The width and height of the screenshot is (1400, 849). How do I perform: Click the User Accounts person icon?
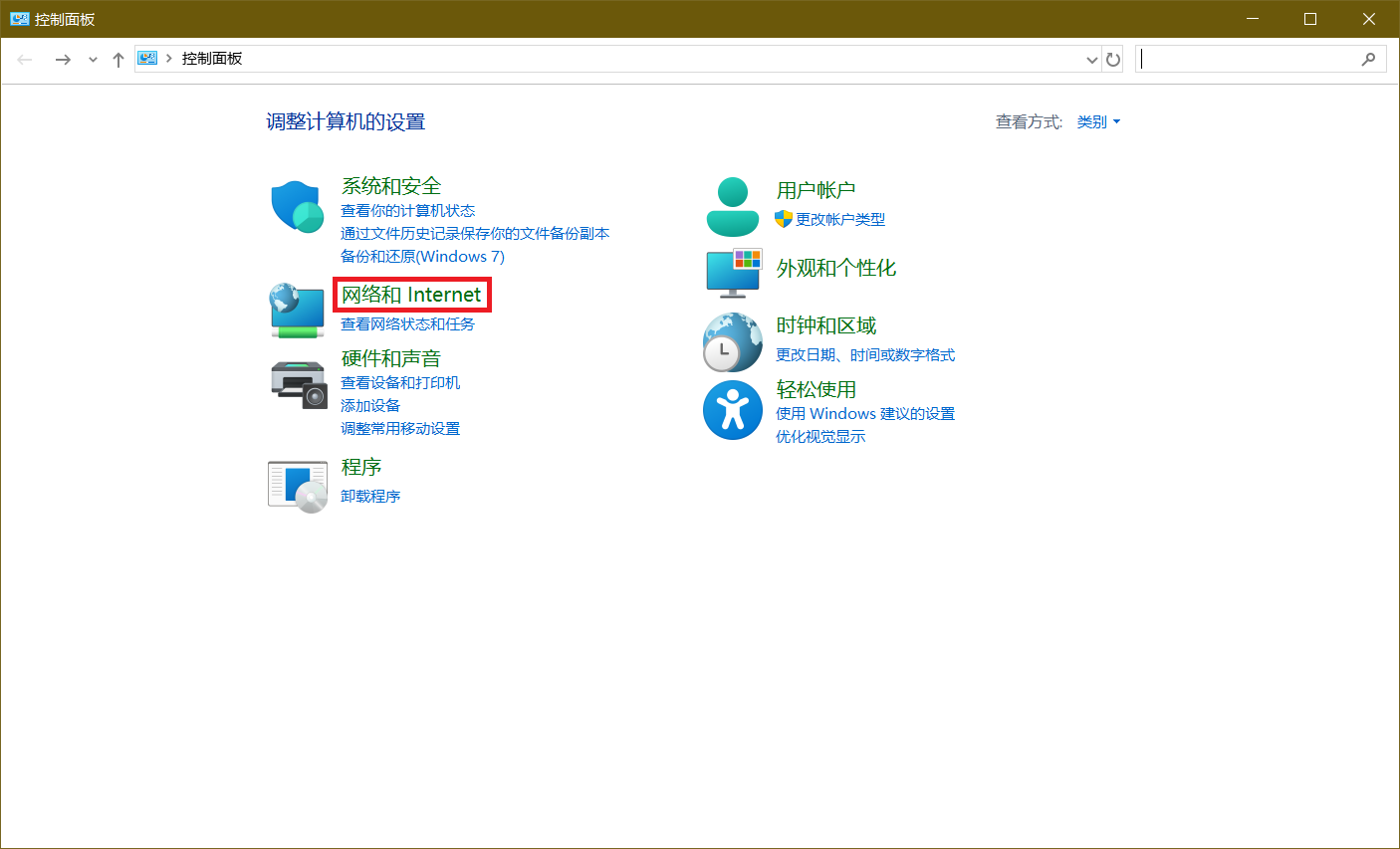pos(732,206)
